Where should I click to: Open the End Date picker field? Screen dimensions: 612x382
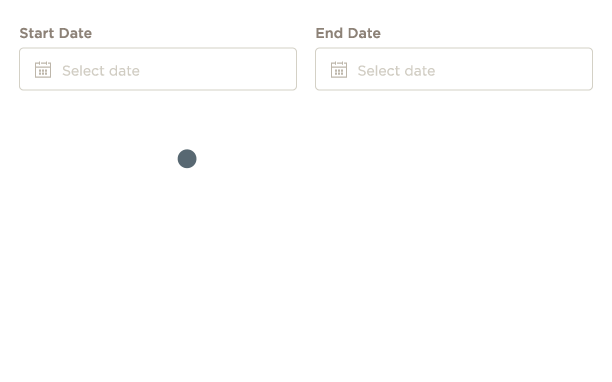click(454, 69)
